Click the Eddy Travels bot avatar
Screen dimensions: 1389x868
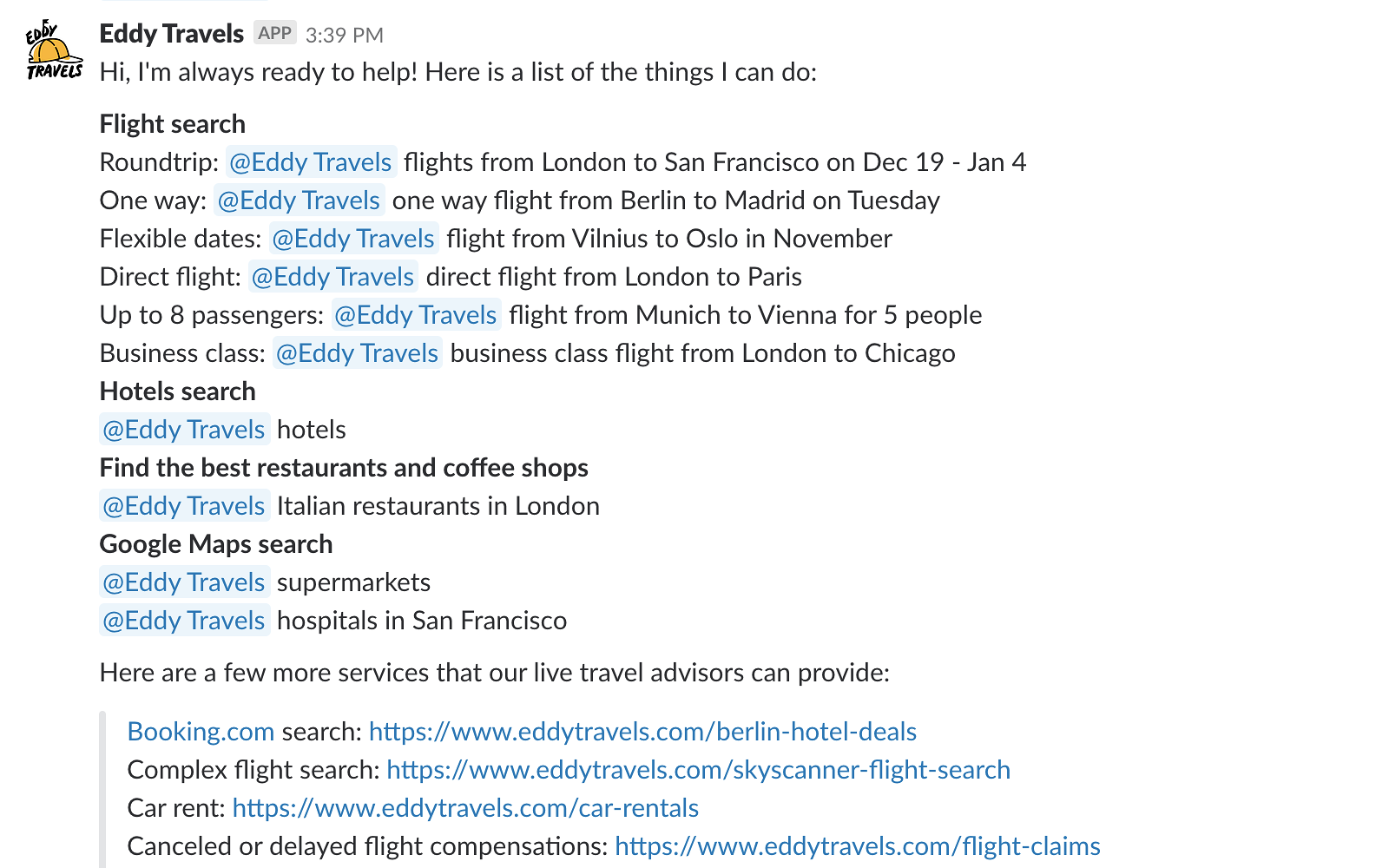click(53, 48)
